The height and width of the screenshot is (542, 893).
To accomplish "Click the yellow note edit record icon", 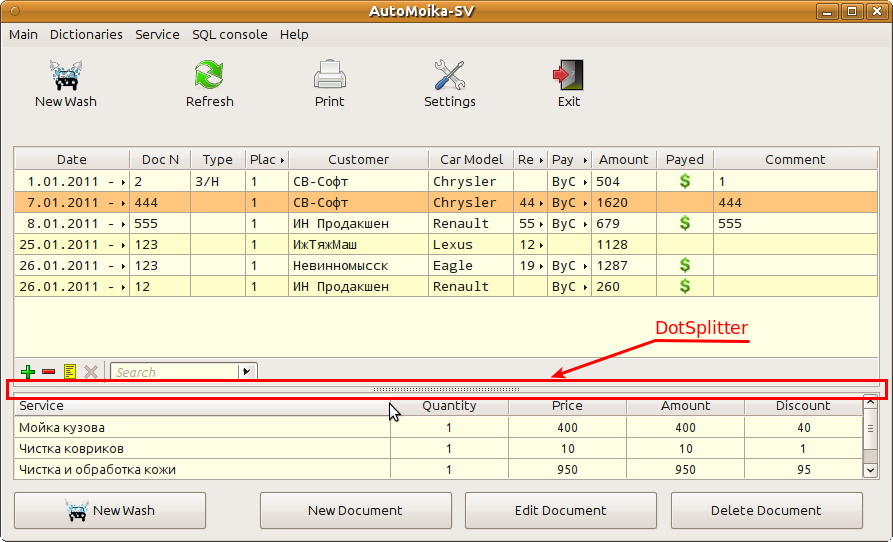I will click(70, 372).
